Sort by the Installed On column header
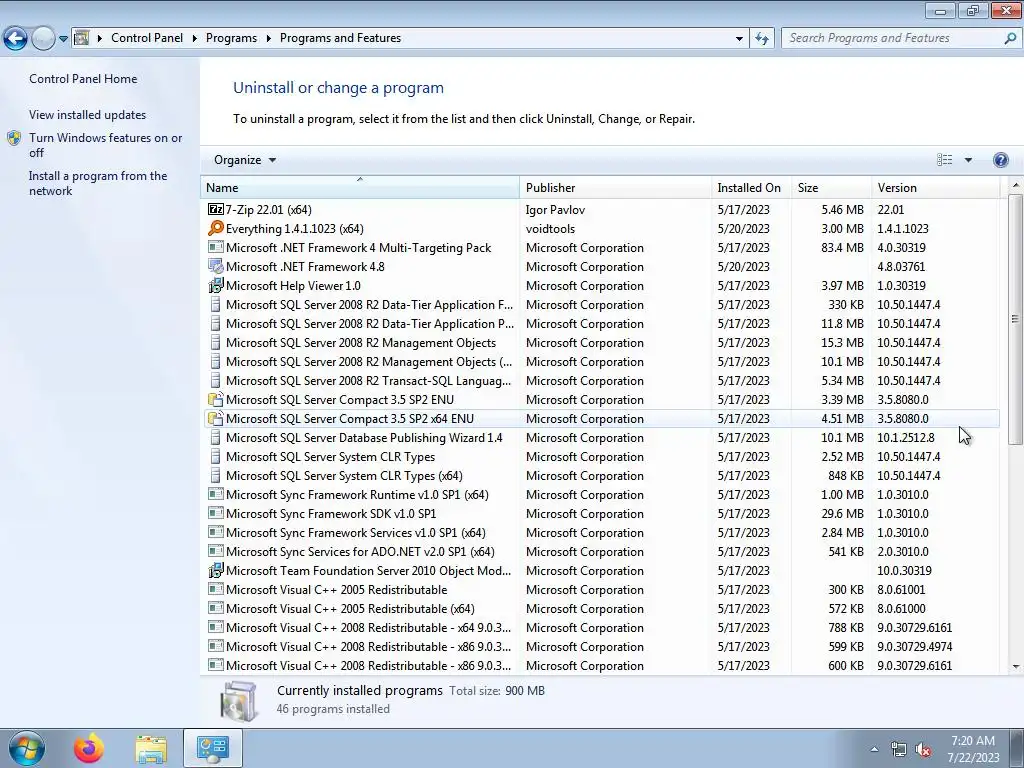This screenshot has height=768, width=1024. (x=751, y=187)
